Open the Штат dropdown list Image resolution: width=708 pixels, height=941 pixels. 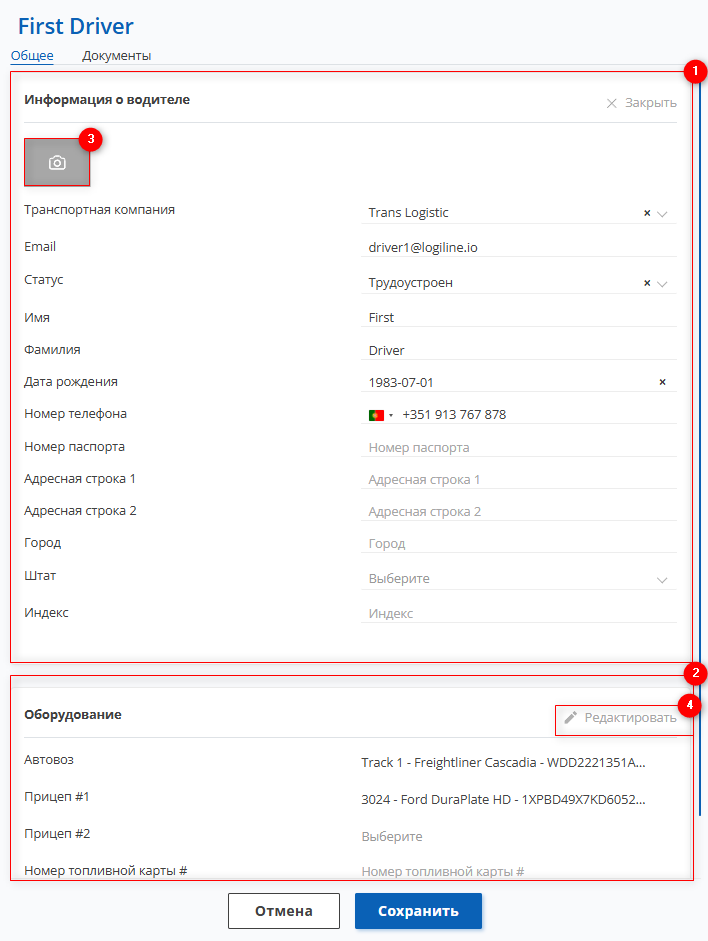point(662,580)
